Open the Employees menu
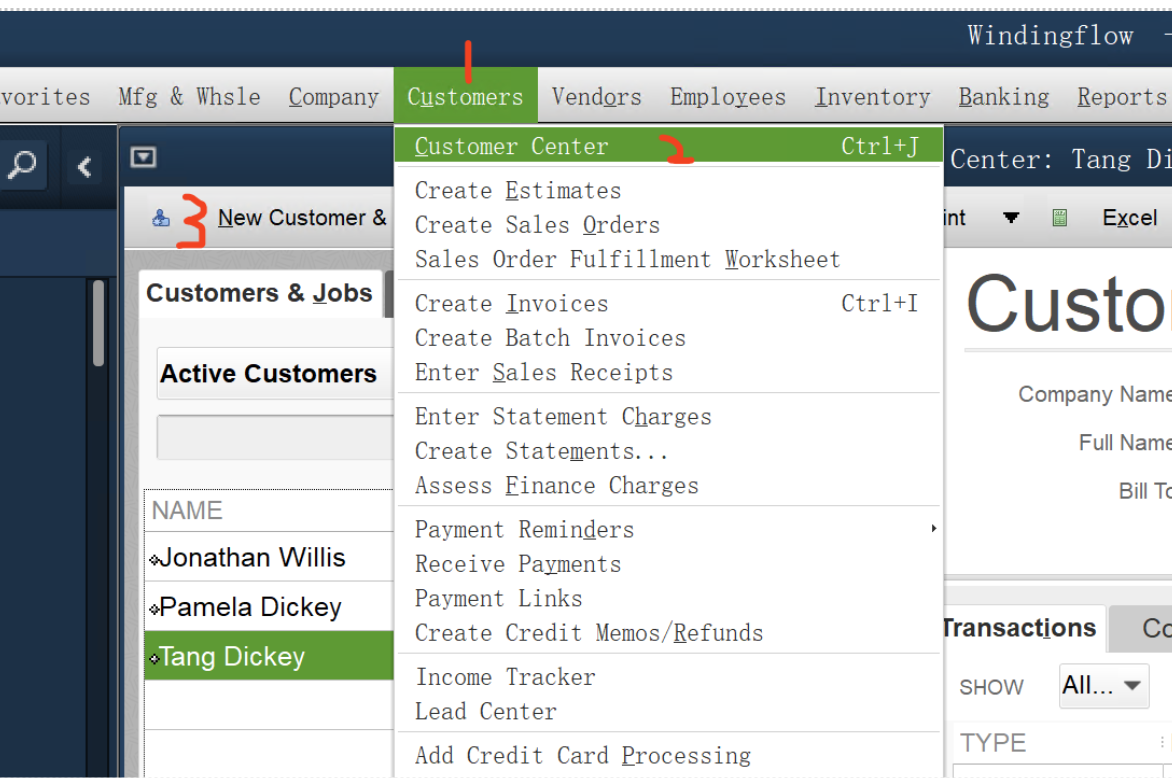Screen dimensions: 1172x778 click(727, 96)
